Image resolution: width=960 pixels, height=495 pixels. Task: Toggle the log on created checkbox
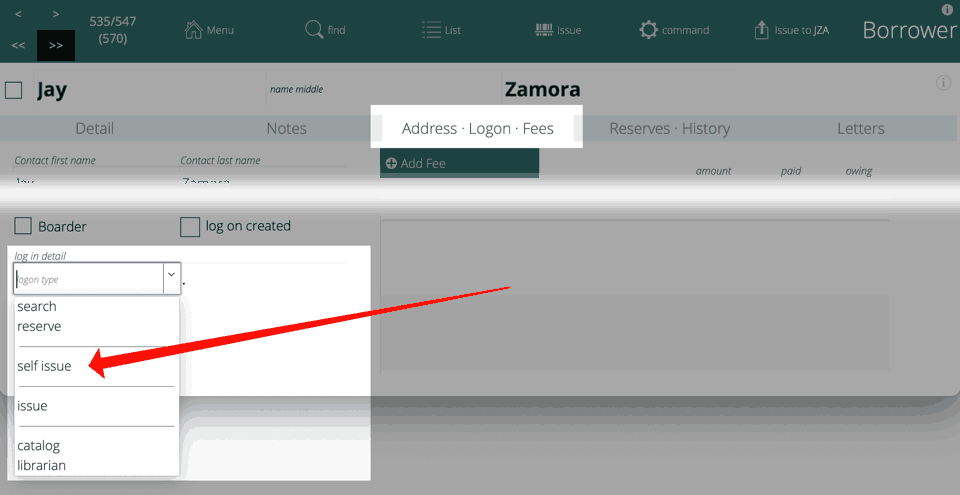tap(190, 227)
